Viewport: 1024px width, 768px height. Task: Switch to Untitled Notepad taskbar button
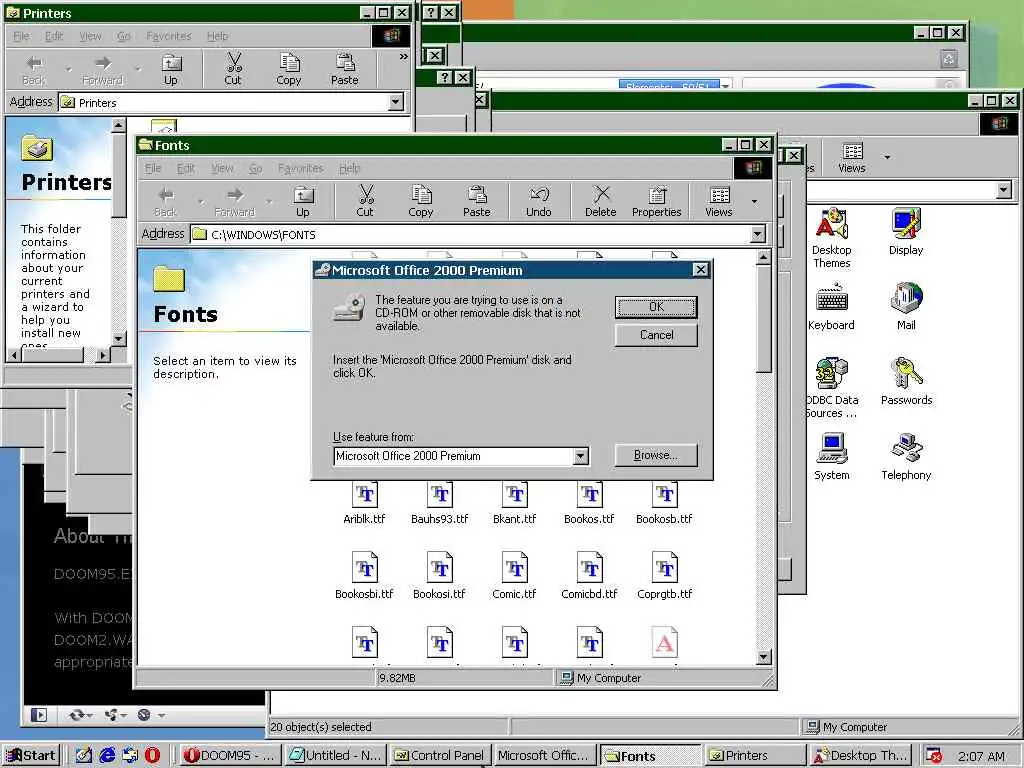pyautogui.click(x=336, y=756)
